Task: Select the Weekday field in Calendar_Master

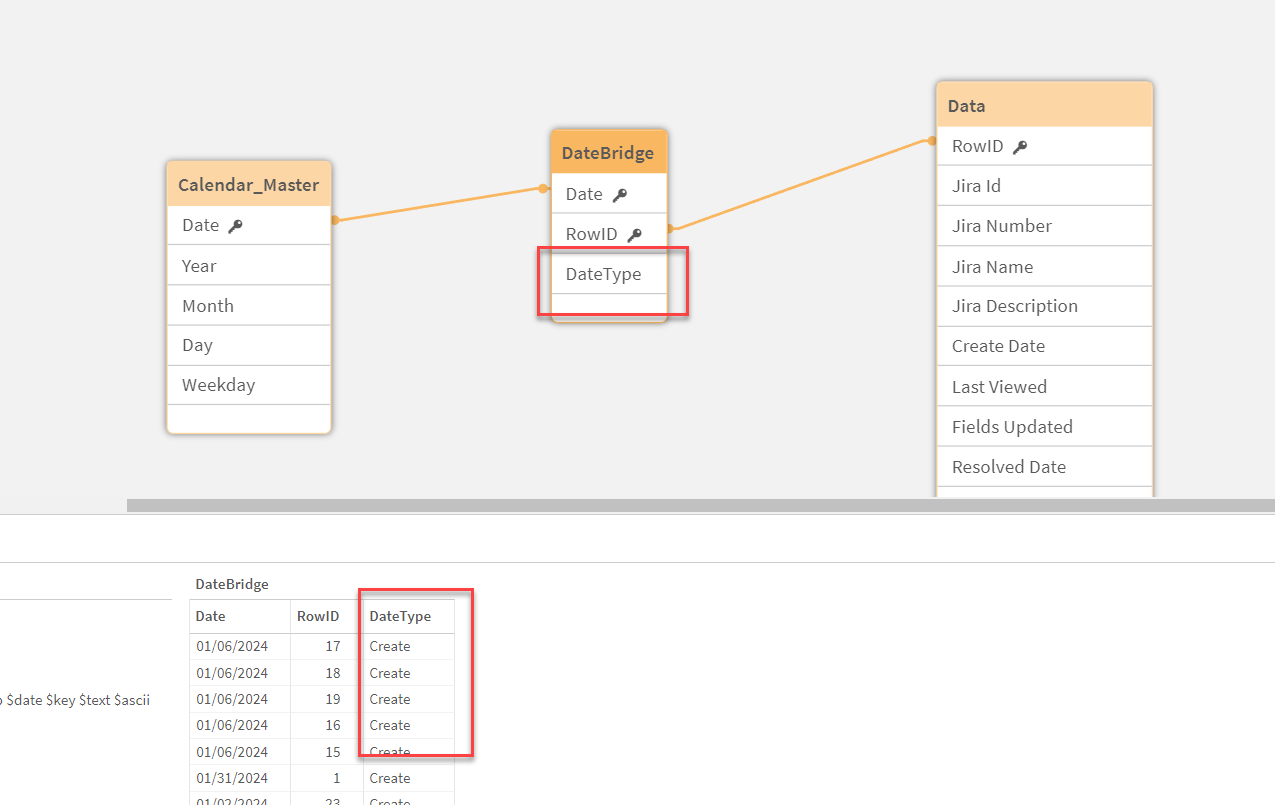Action: (249, 385)
